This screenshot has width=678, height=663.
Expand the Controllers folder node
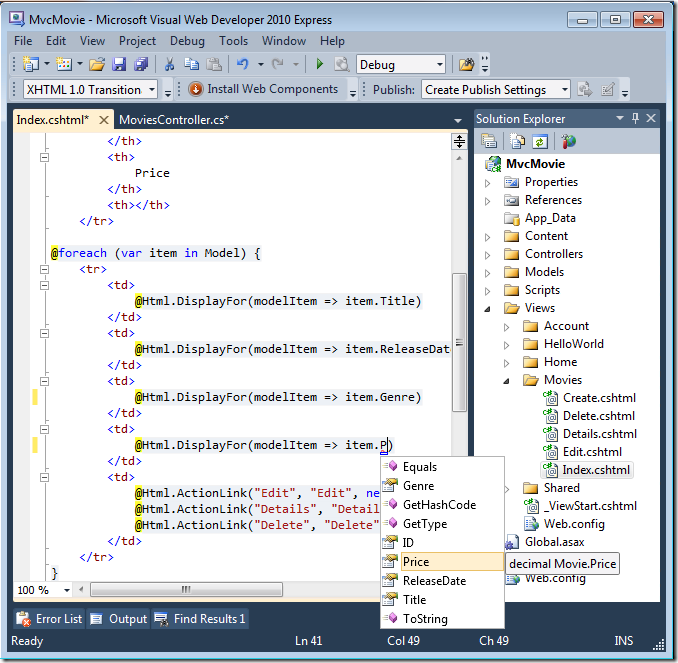coord(488,254)
